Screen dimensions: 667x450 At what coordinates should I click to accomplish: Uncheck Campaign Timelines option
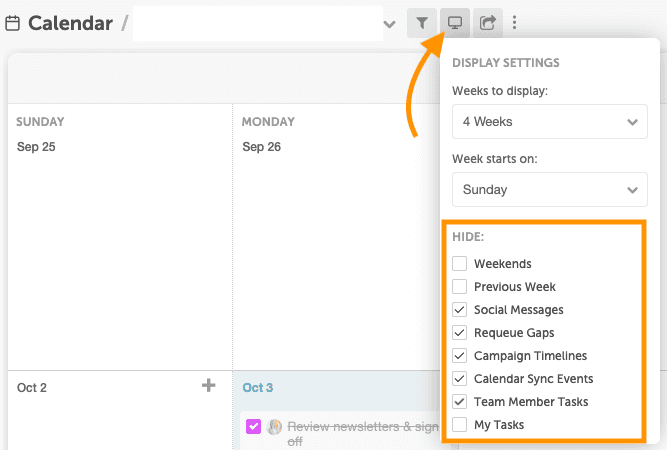(x=460, y=356)
